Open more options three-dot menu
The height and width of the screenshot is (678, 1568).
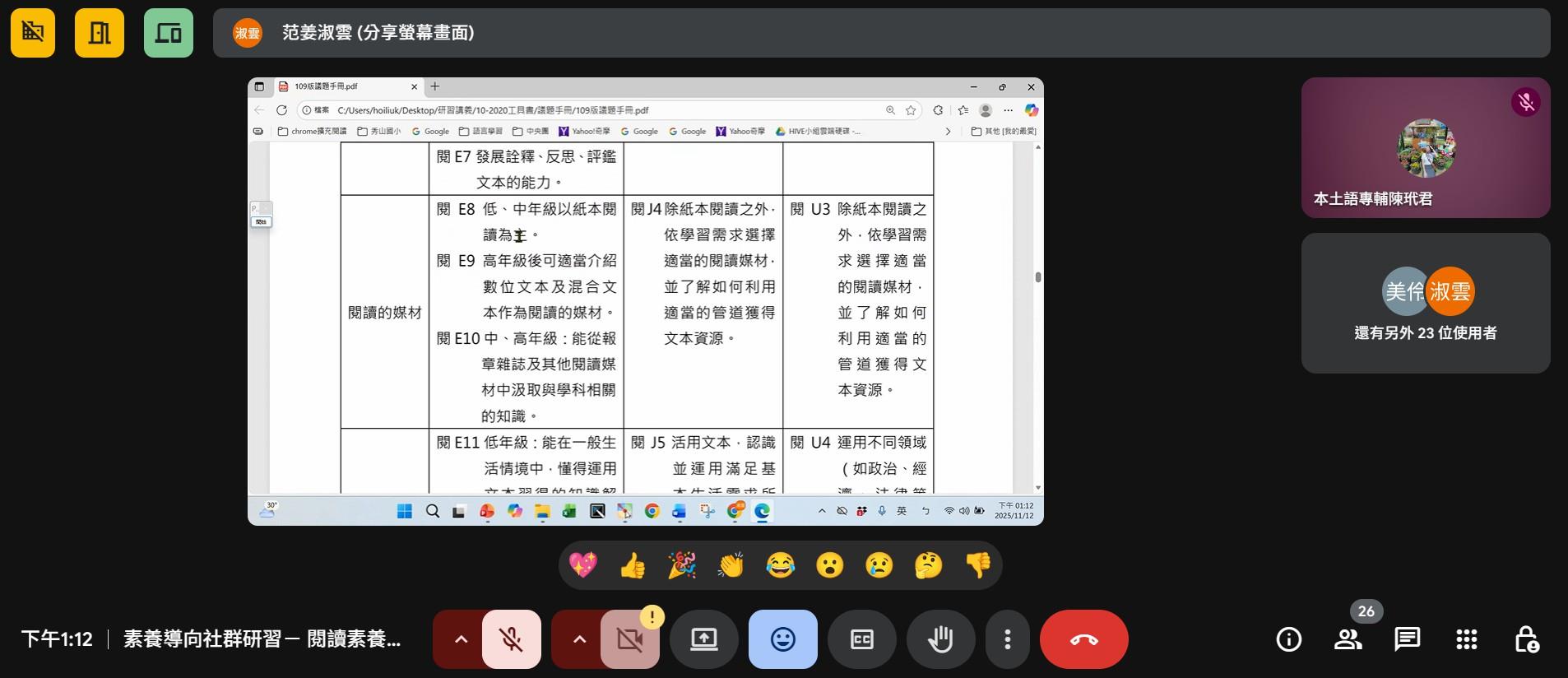click(1007, 639)
